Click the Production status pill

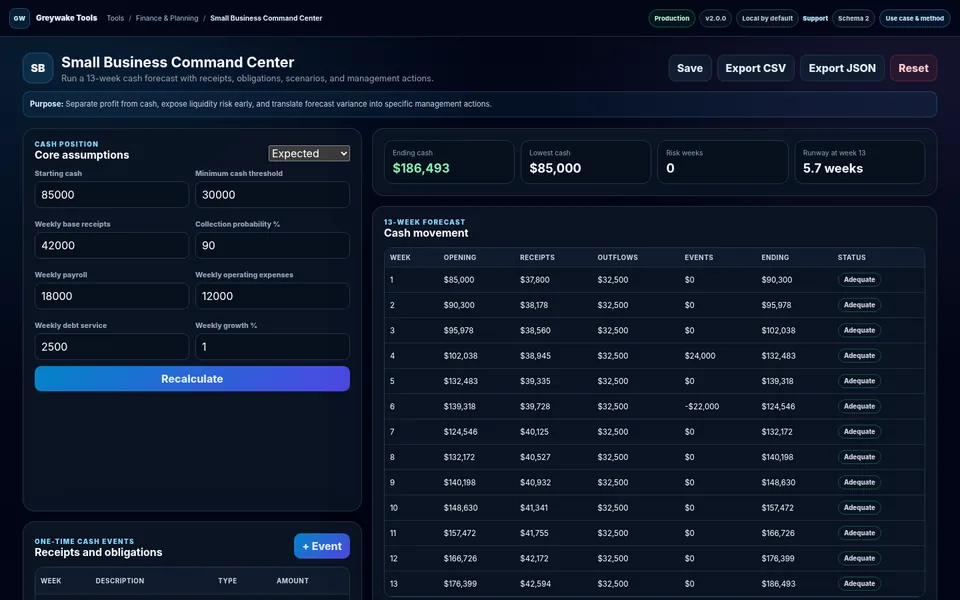[672, 18]
